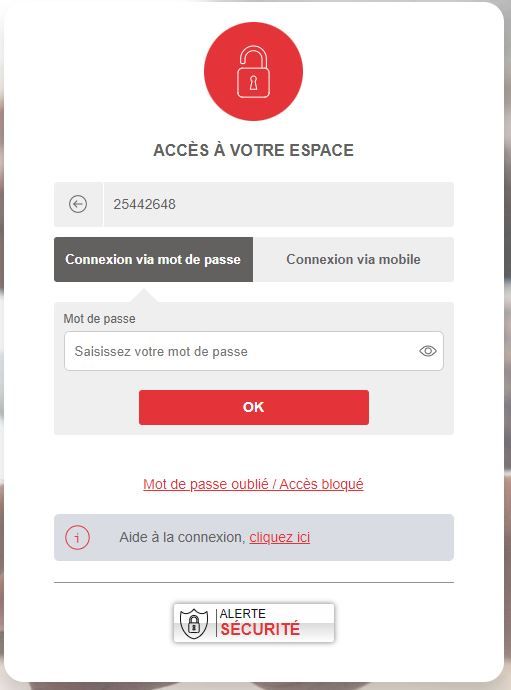Focus the Saisissez votre mot de passe field
The width and height of the screenshot is (511, 690).
254,351
